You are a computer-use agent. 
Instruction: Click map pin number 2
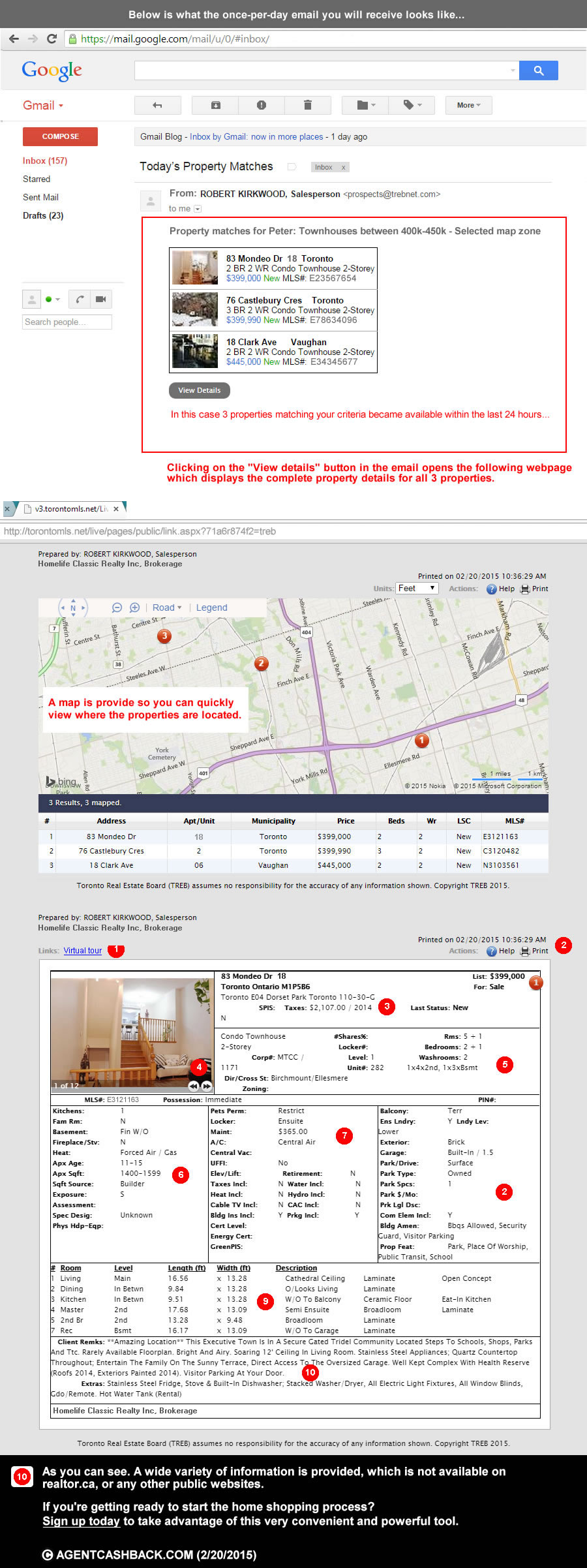pyautogui.click(x=261, y=663)
